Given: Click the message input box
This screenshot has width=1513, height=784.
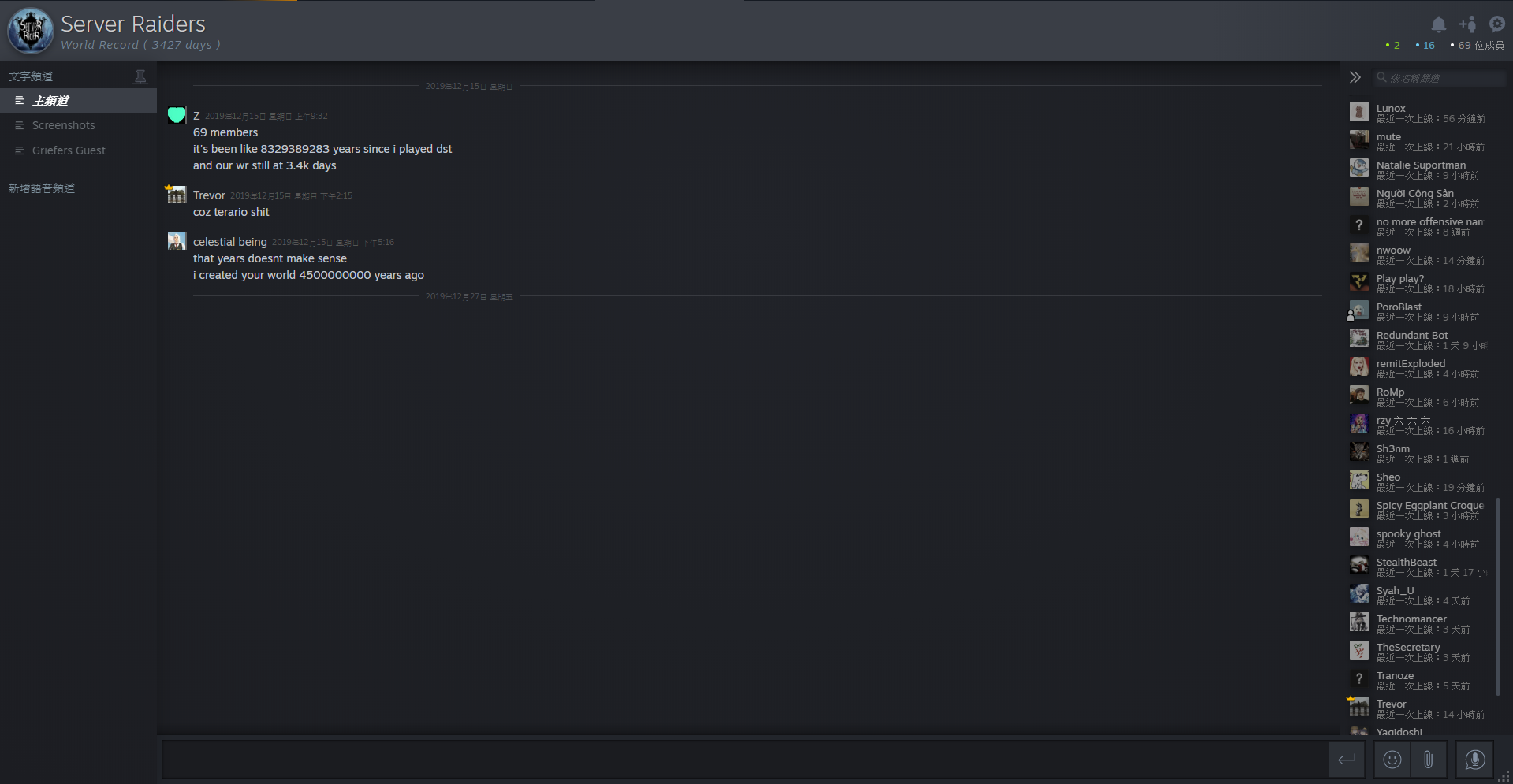Looking at the screenshot, I should (x=744, y=760).
